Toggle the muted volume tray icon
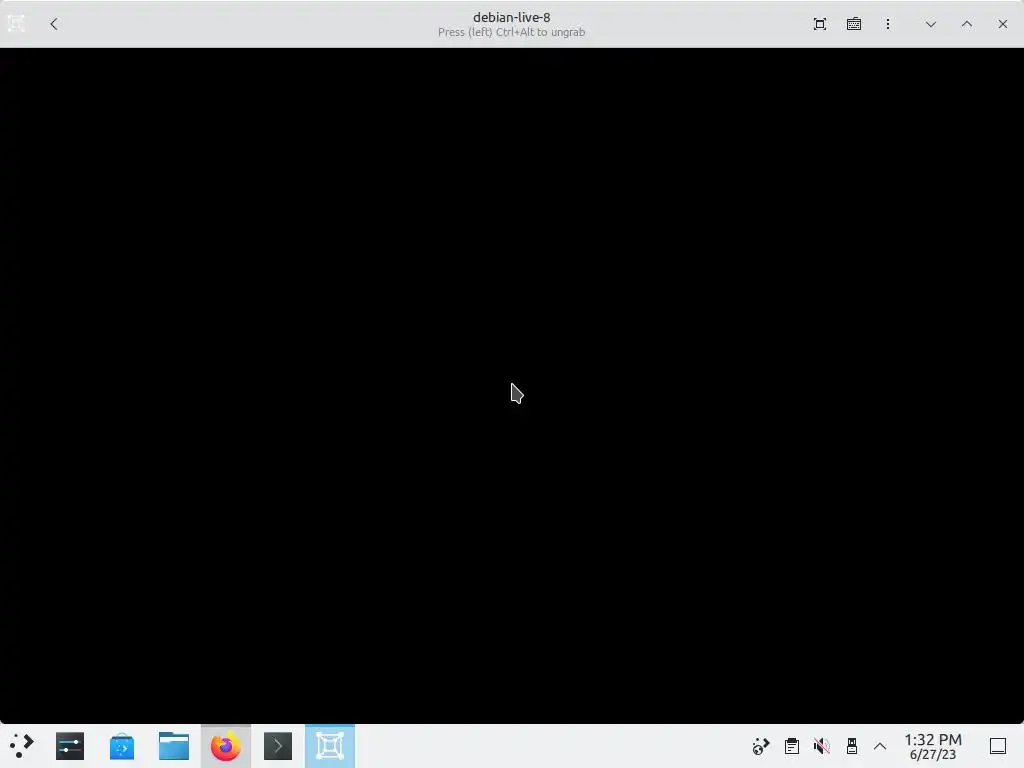Screen dimensions: 1024x768 click(822, 746)
